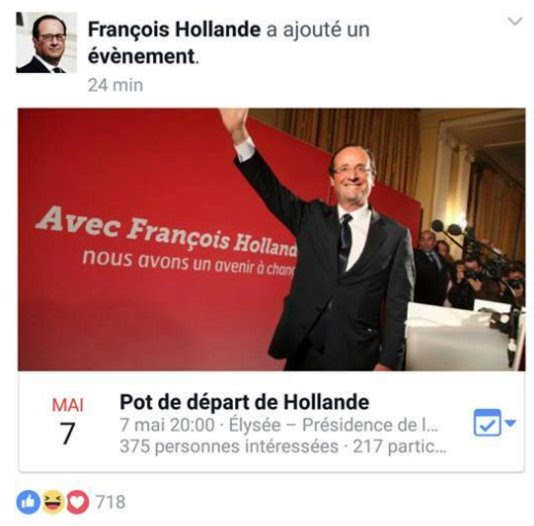Click the red Love heart reaction icon
Viewport: 534px width, 526px height.
point(78,502)
